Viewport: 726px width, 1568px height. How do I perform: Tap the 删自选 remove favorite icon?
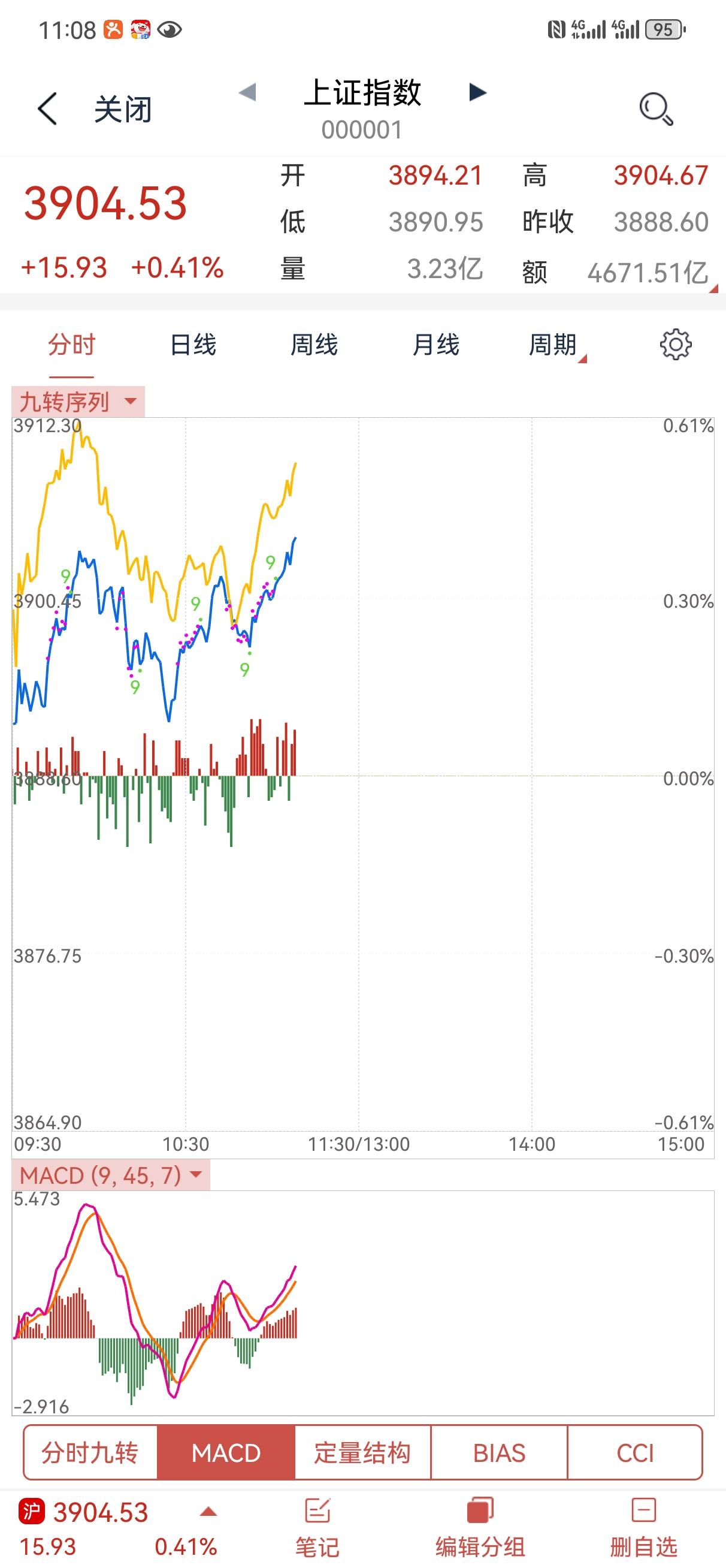643,1512
